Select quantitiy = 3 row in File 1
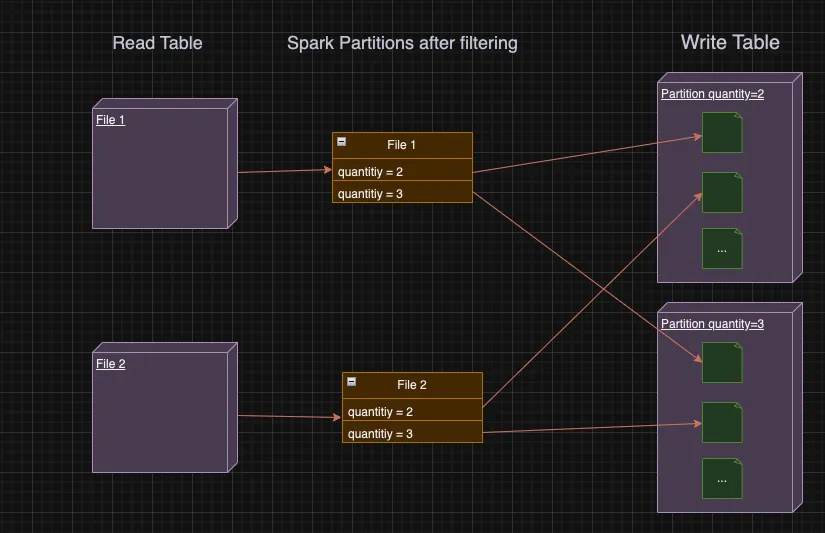This screenshot has height=533, width=825. click(403, 192)
